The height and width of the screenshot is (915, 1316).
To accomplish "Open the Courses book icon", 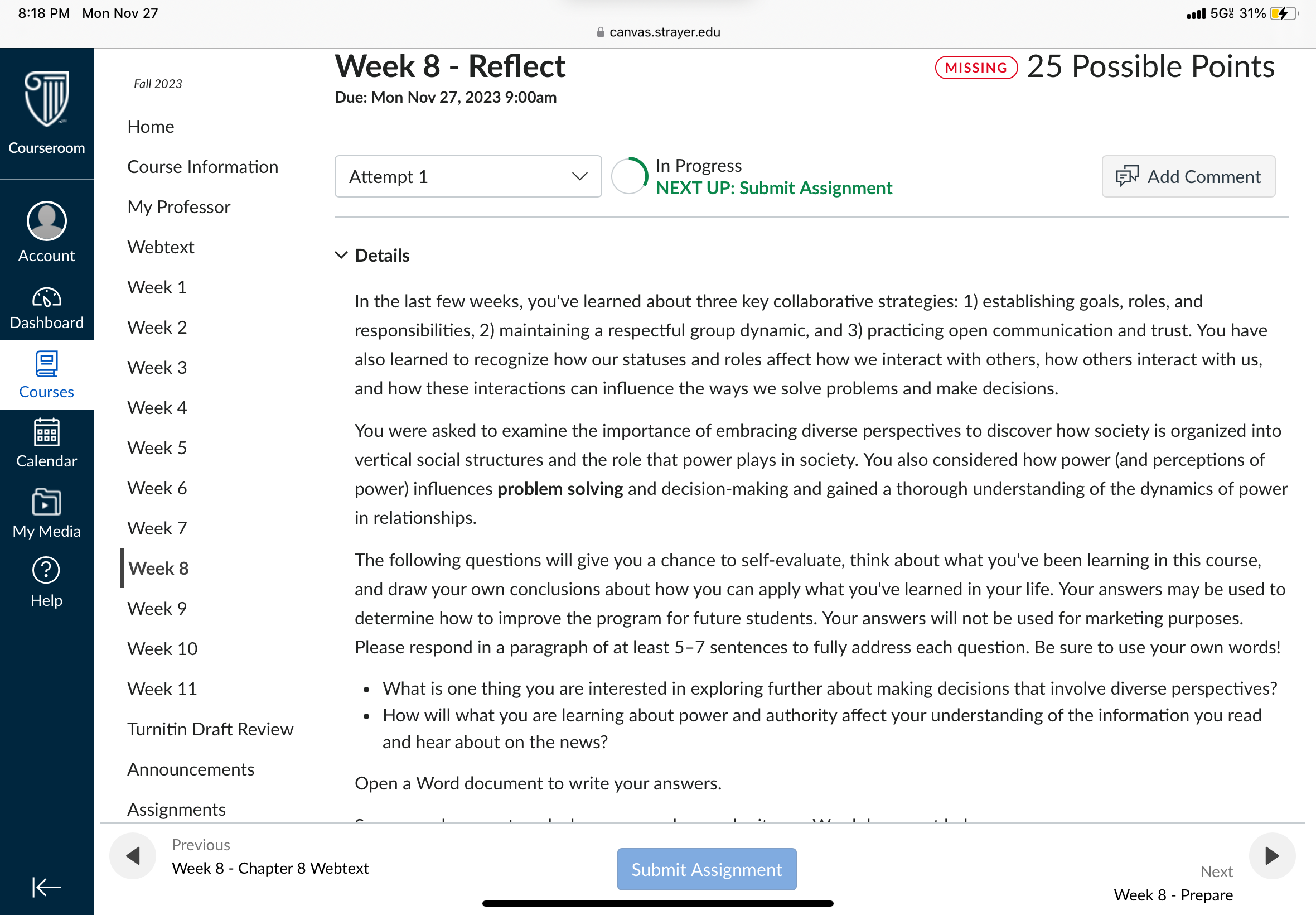I will click(46, 363).
